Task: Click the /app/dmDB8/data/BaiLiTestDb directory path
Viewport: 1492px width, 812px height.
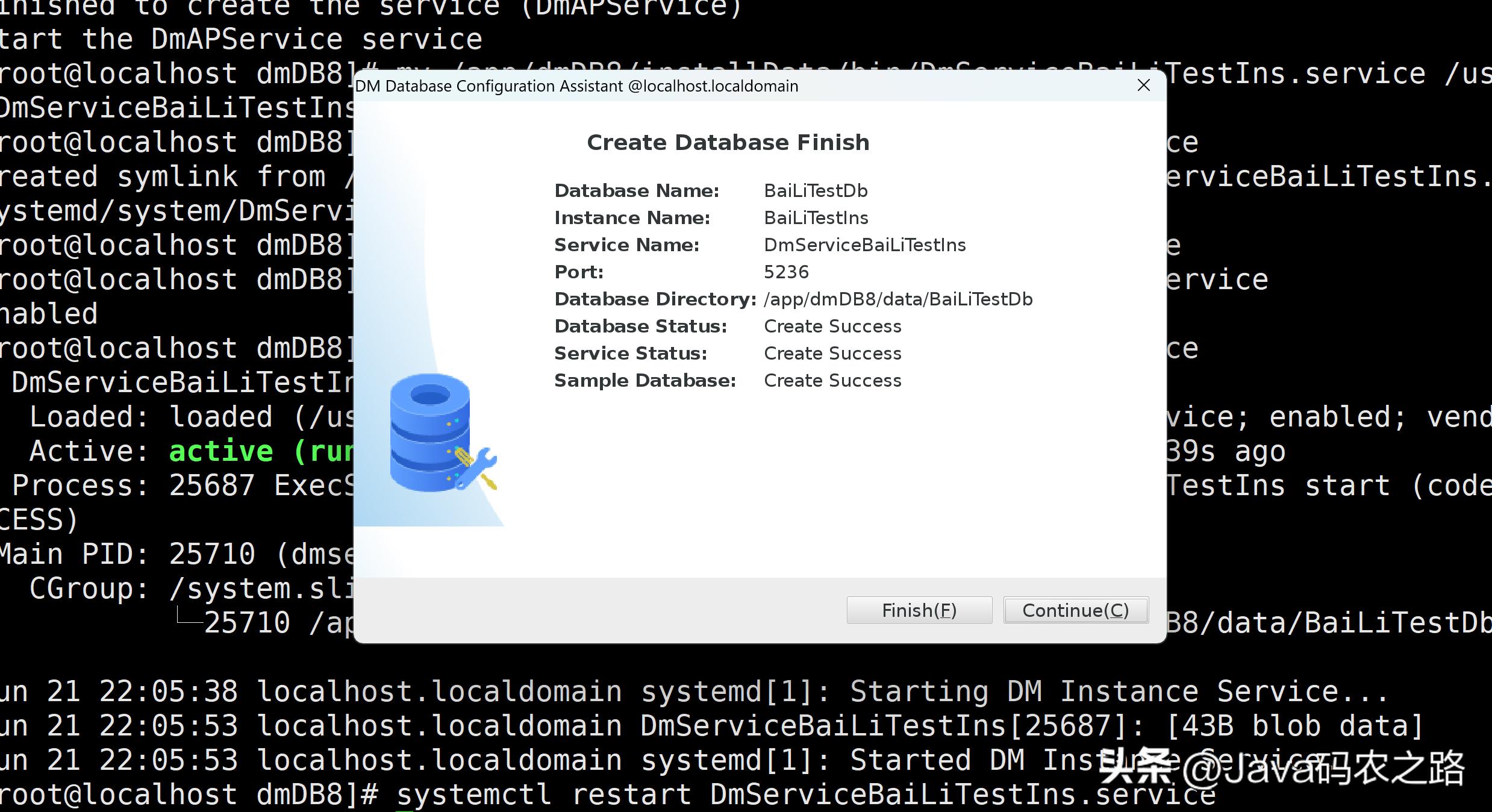Action: pyautogui.click(x=897, y=299)
